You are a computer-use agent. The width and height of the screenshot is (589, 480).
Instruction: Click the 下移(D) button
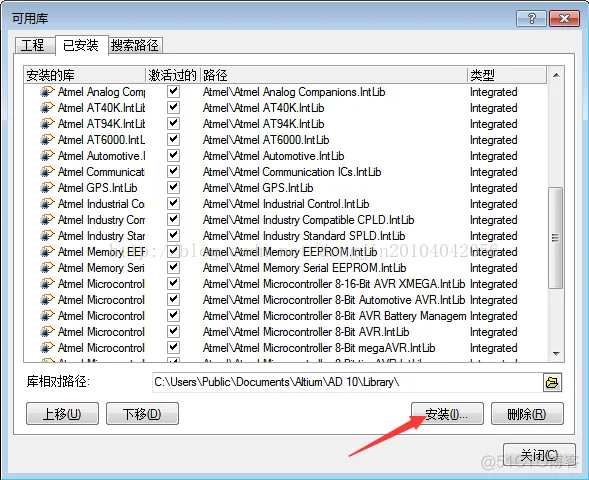point(142,414)
